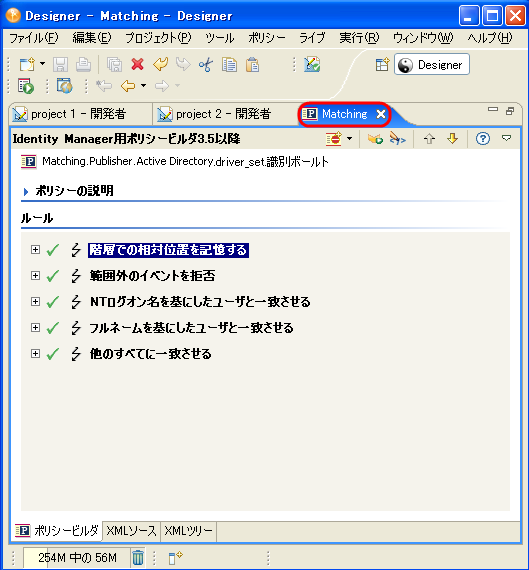Click the Paste clipboard icon
This screenshot has width=529, height=570.
[x=252, y=65]
